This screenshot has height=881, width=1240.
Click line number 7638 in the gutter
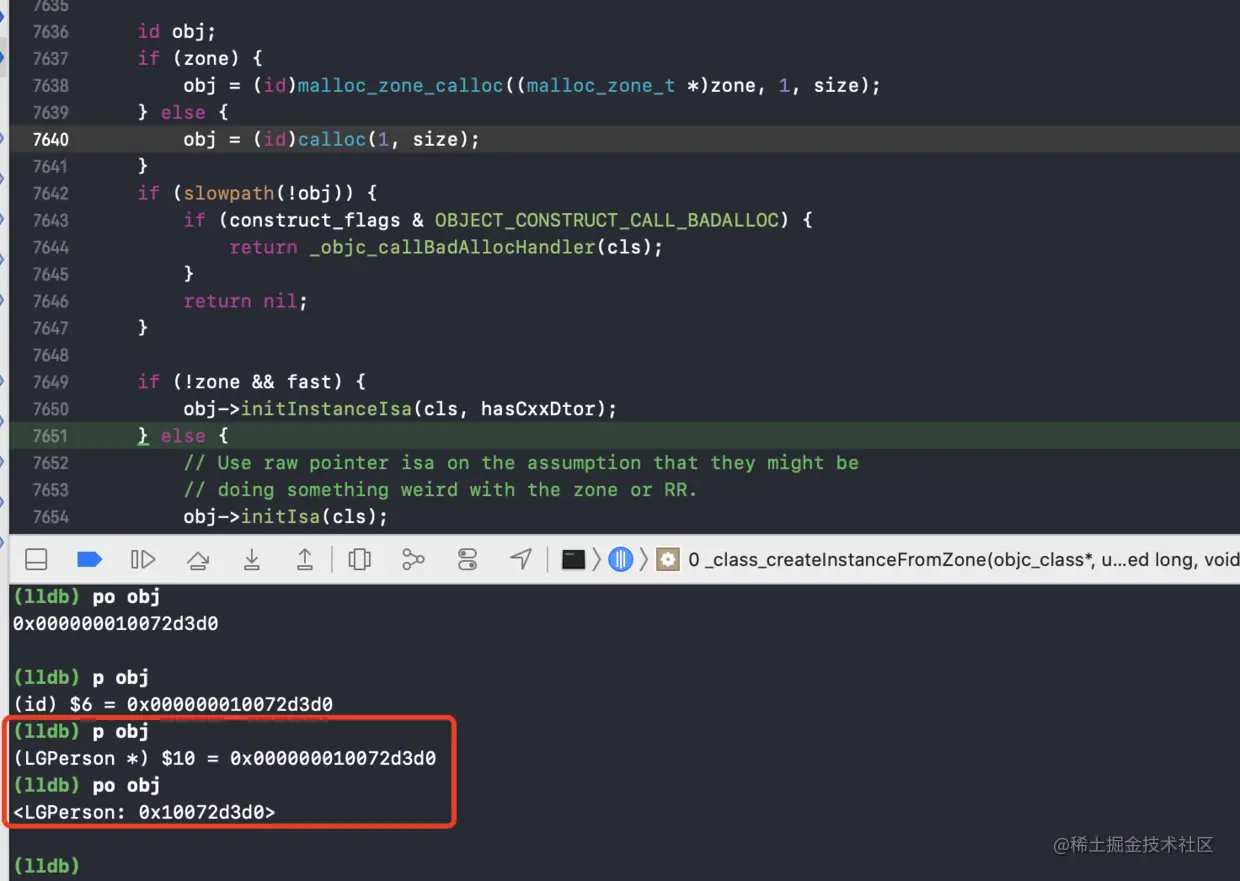point(50,85)
